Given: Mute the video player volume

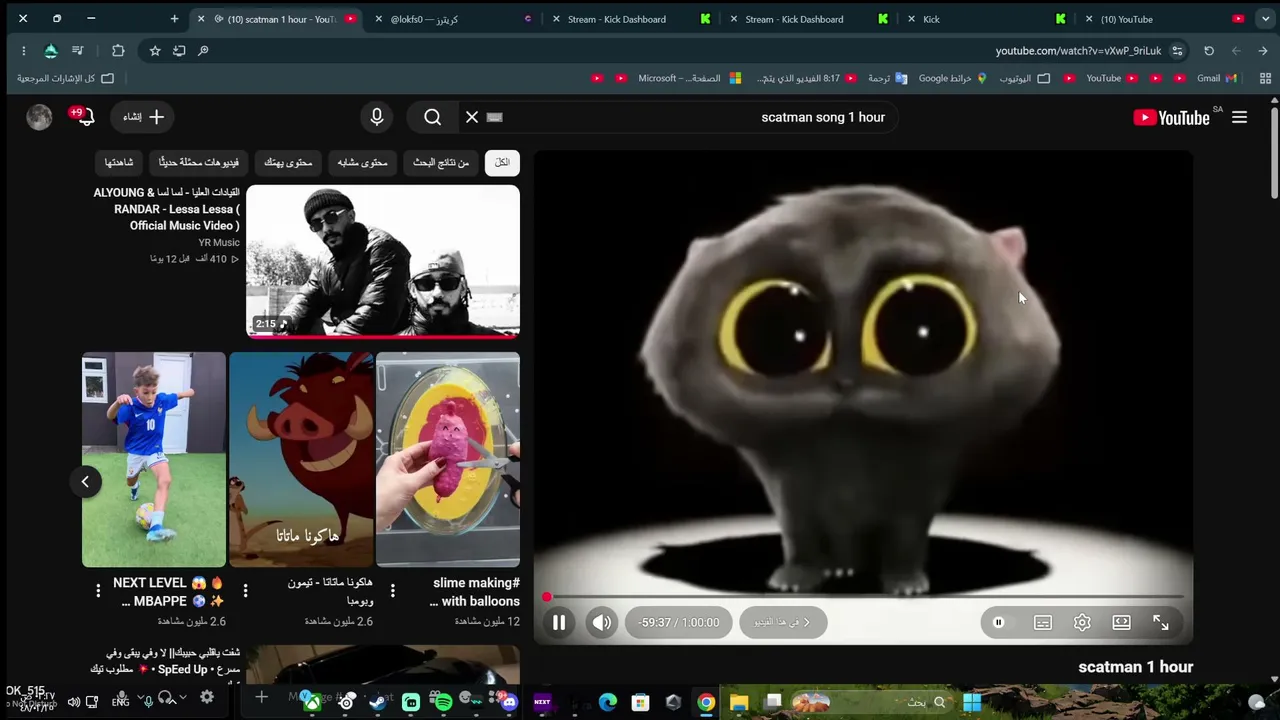Looking at the screenshot, I should click(x=602, y=622).
